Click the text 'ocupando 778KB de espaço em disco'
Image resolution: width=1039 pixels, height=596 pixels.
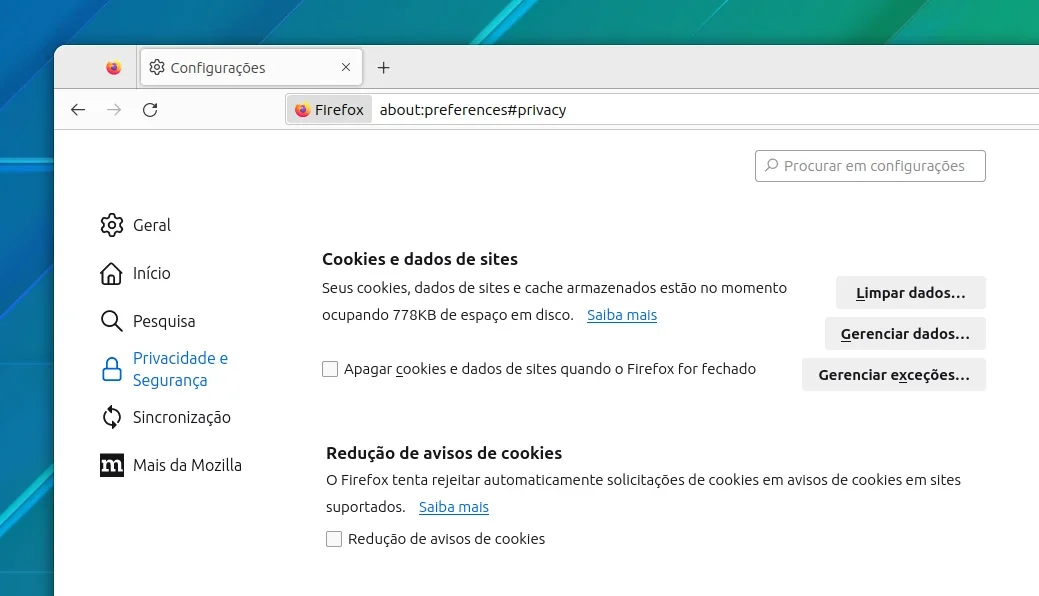coord(447,315)
